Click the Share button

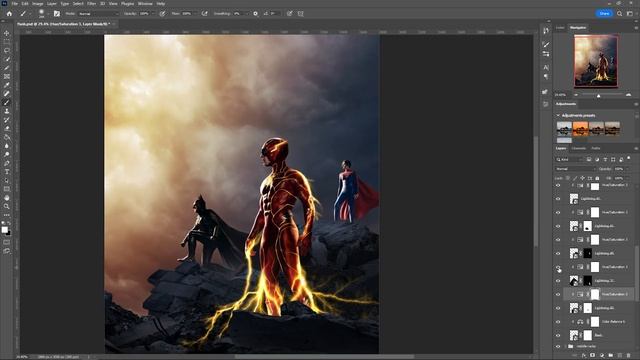604,13
